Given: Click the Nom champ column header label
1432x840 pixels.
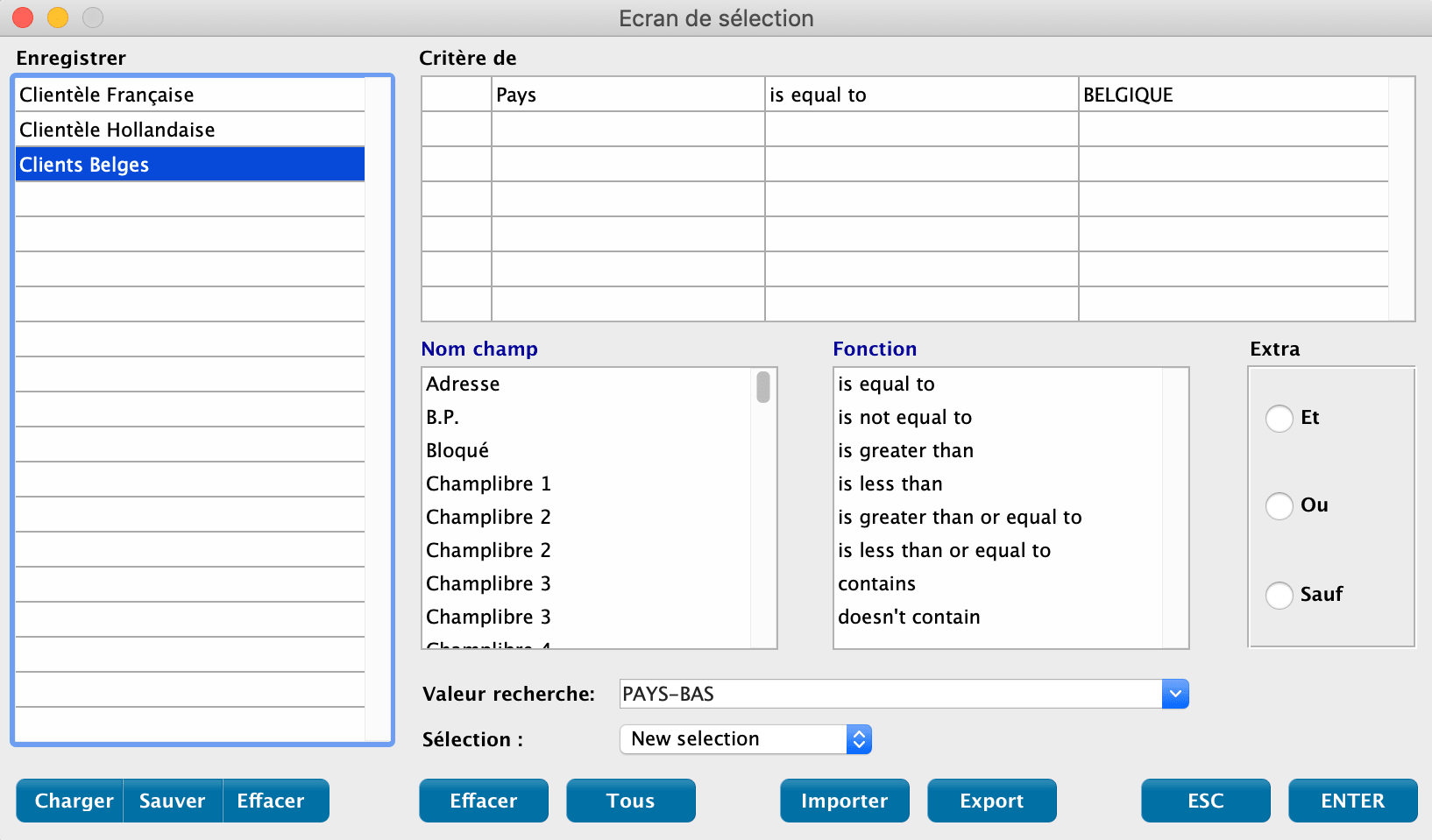Looking at the screenshot, I should 479,349.
